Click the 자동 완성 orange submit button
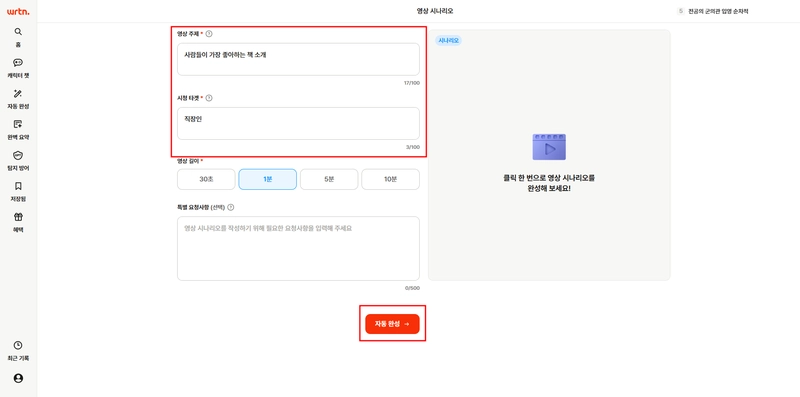Screen dimensions: 800x397 tap(392, 324)
